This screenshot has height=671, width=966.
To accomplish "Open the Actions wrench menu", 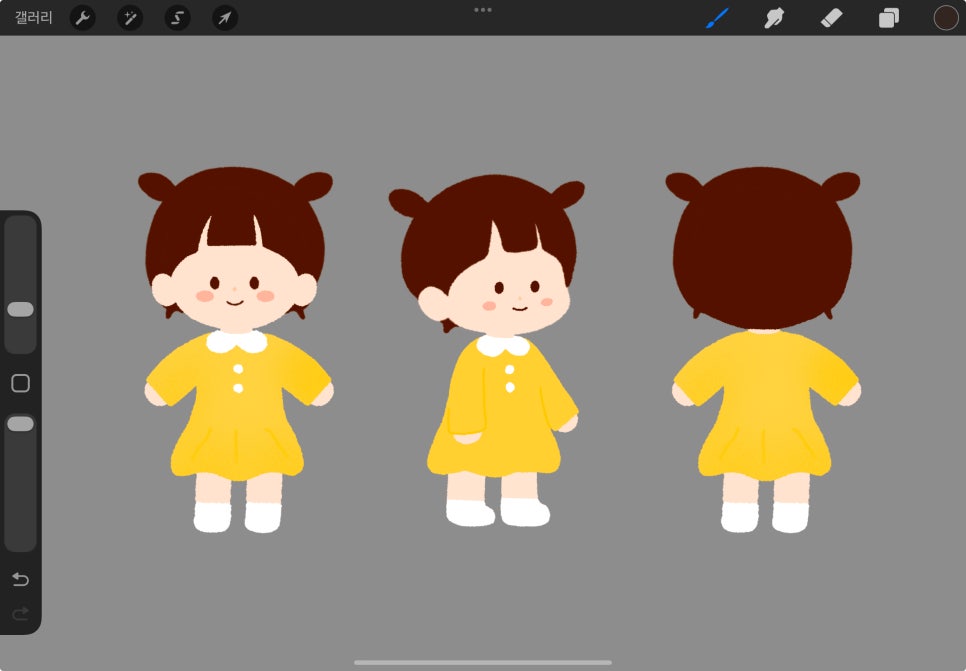I will pos(83,18).
